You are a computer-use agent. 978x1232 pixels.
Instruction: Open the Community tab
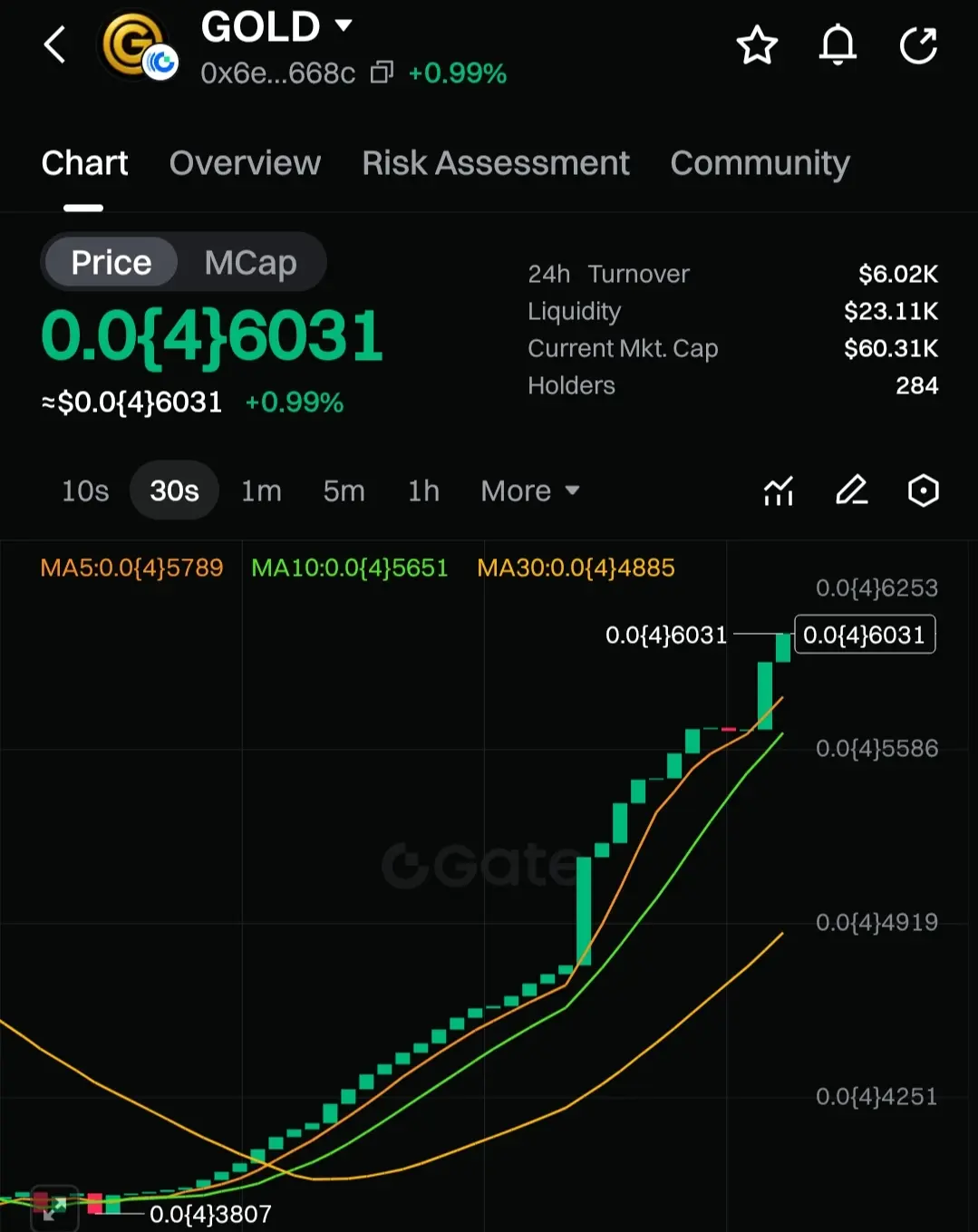tap(760, 164)
